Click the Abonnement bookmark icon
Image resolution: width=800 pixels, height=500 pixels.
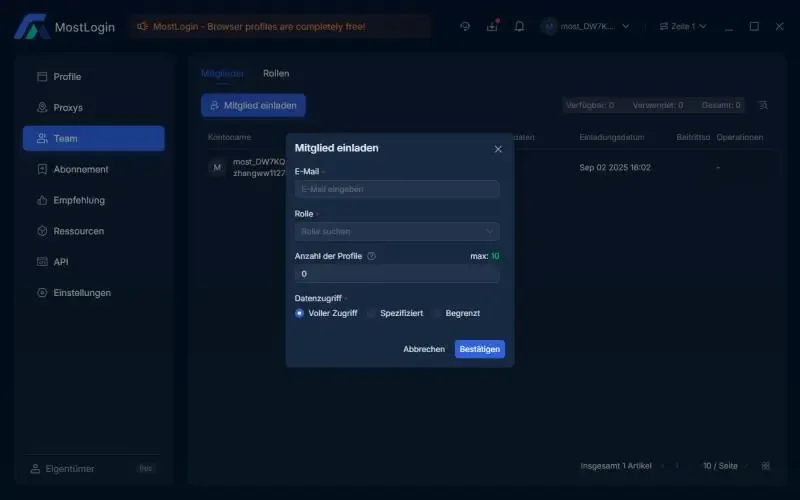(x=42, y=169)
